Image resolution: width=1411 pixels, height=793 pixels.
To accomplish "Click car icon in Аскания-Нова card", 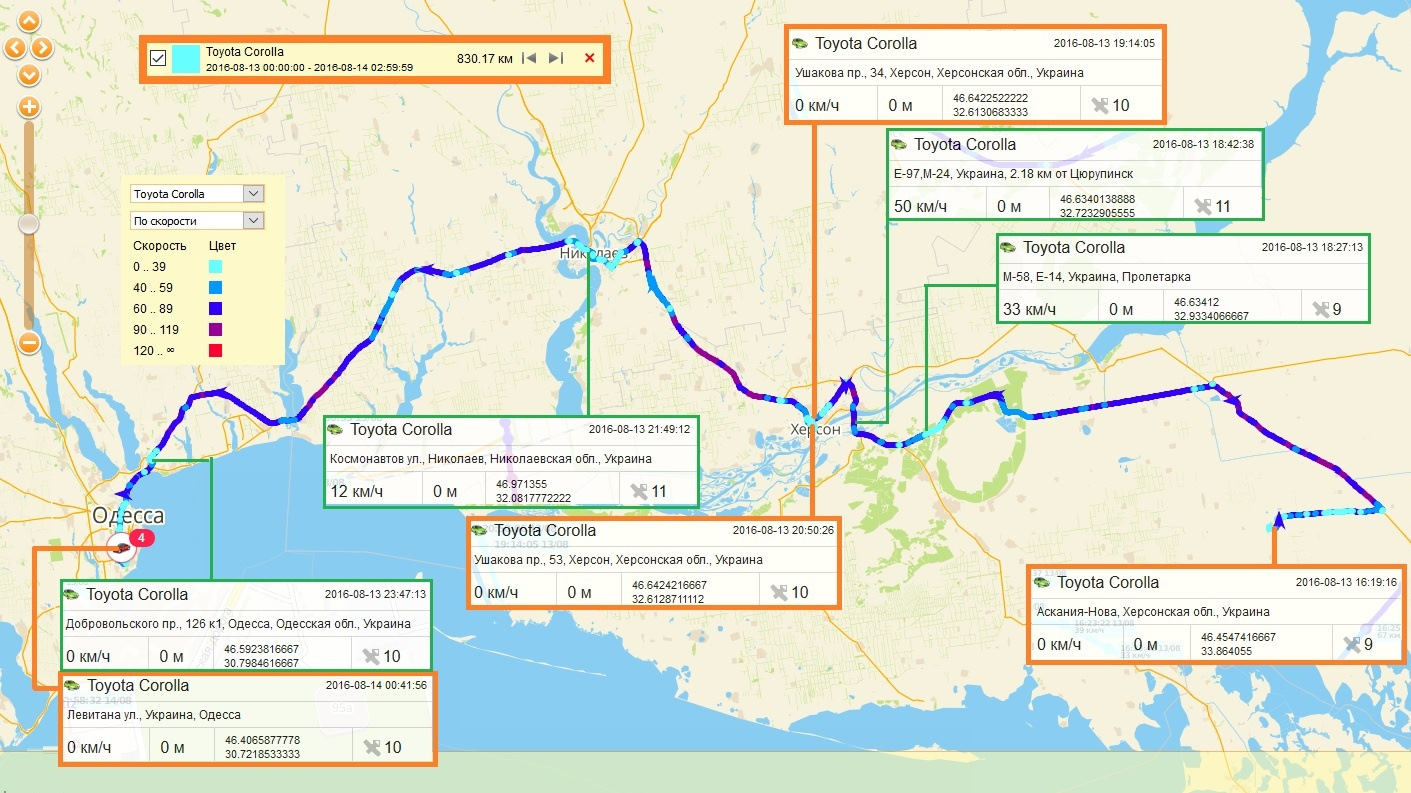I will (1042, 582).
